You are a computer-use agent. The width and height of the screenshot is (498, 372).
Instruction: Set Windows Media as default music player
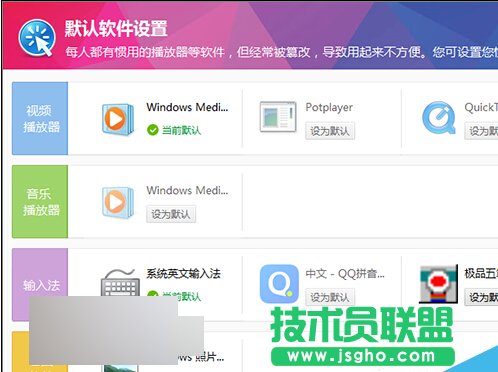click(171, 214)
